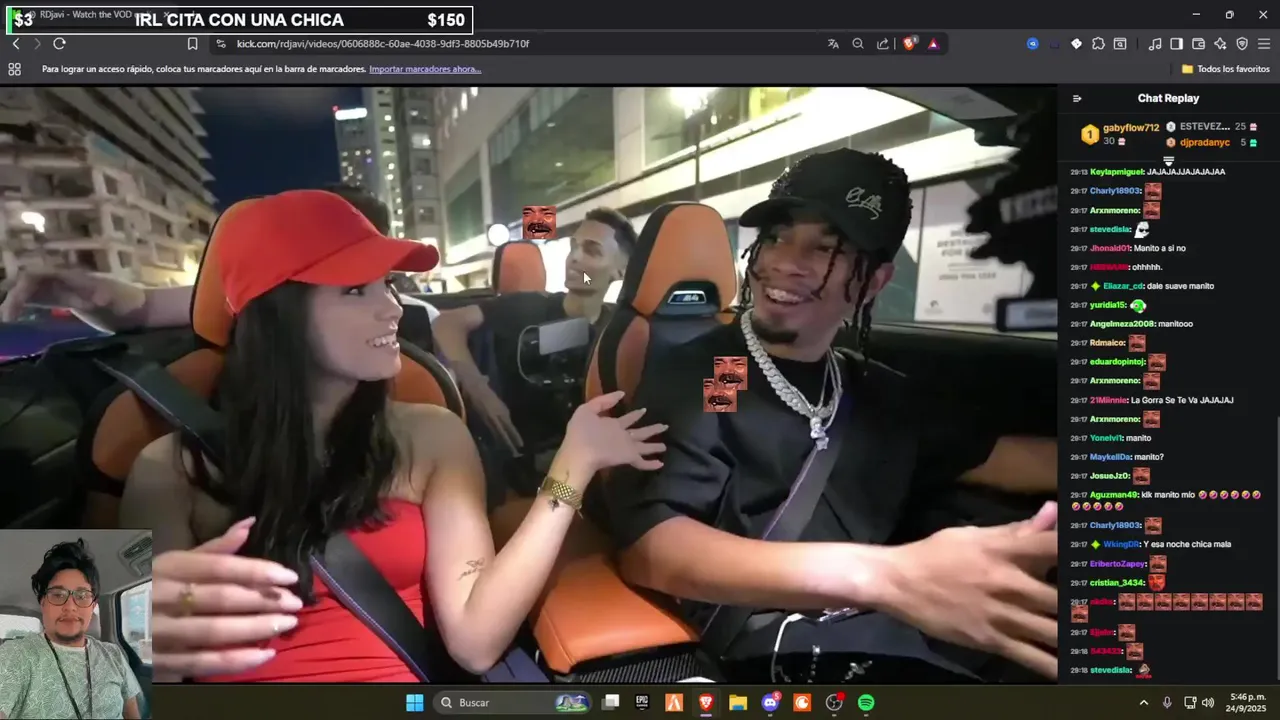
Task: Open Leo AI sparkle icon
Action: [1220, 44]
